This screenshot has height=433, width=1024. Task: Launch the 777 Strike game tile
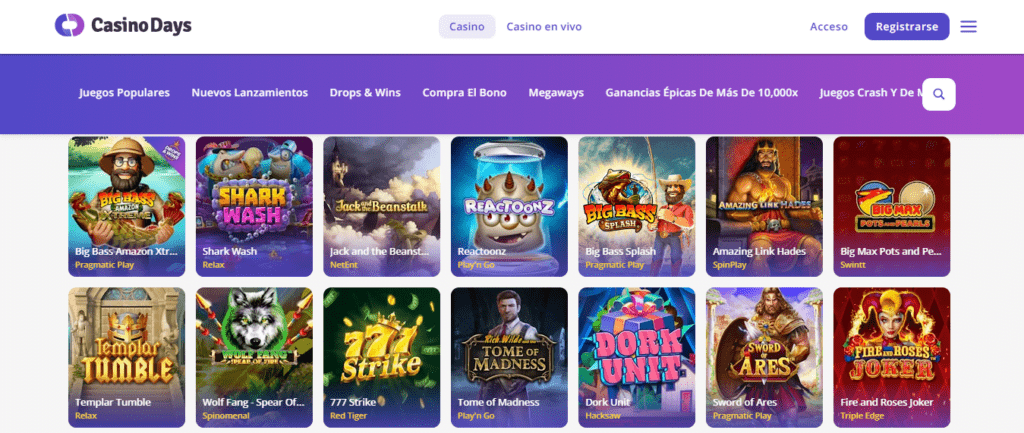382,358
